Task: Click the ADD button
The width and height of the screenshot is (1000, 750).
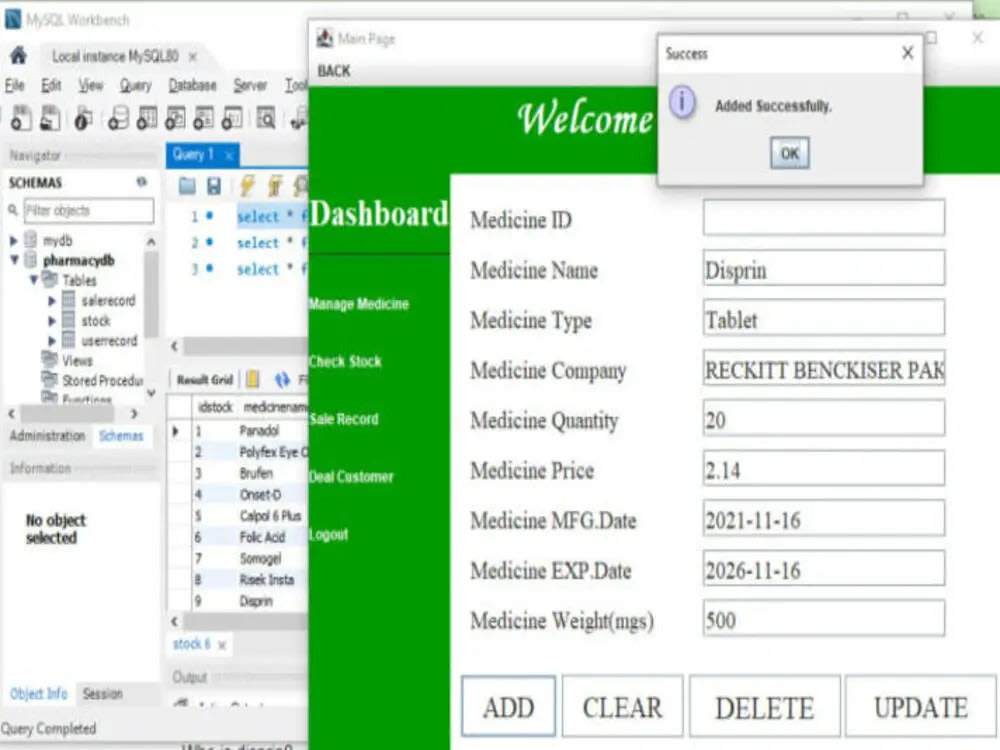Action: click(508, 706)
